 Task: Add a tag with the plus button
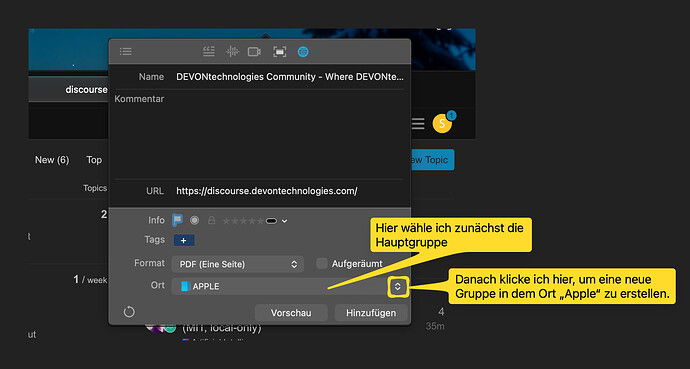click(x=184, y=240)
